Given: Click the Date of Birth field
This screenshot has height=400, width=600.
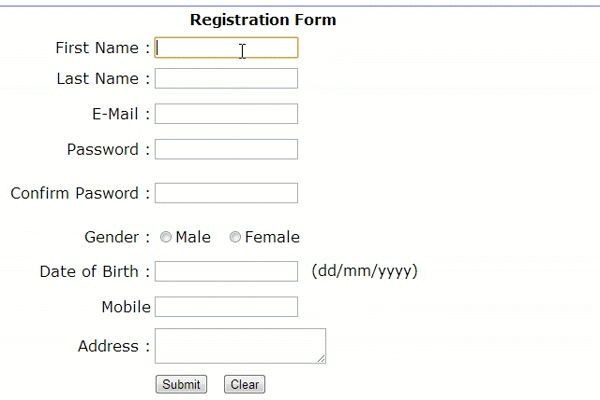Looking at the screenshot, I should [226, 271].
